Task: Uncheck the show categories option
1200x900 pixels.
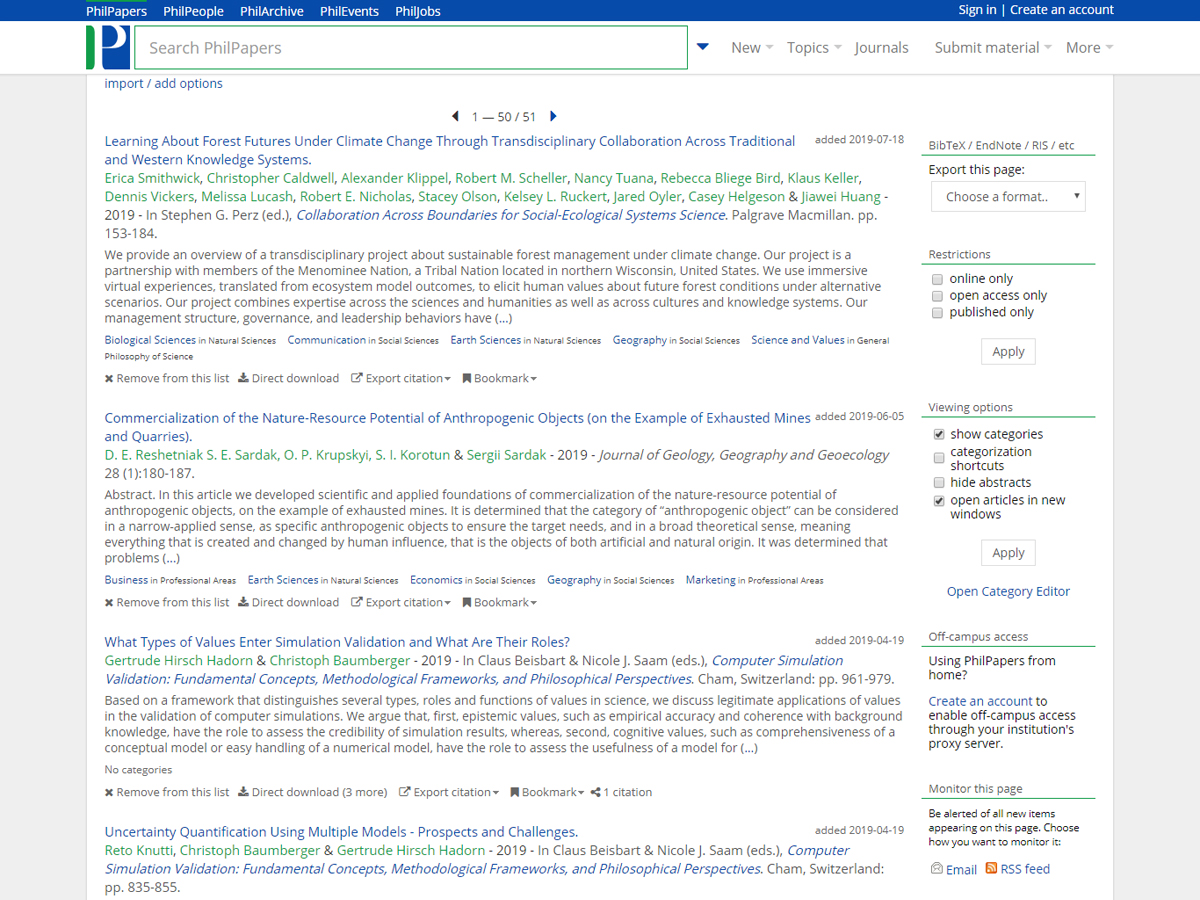Action: coord(938,435)
